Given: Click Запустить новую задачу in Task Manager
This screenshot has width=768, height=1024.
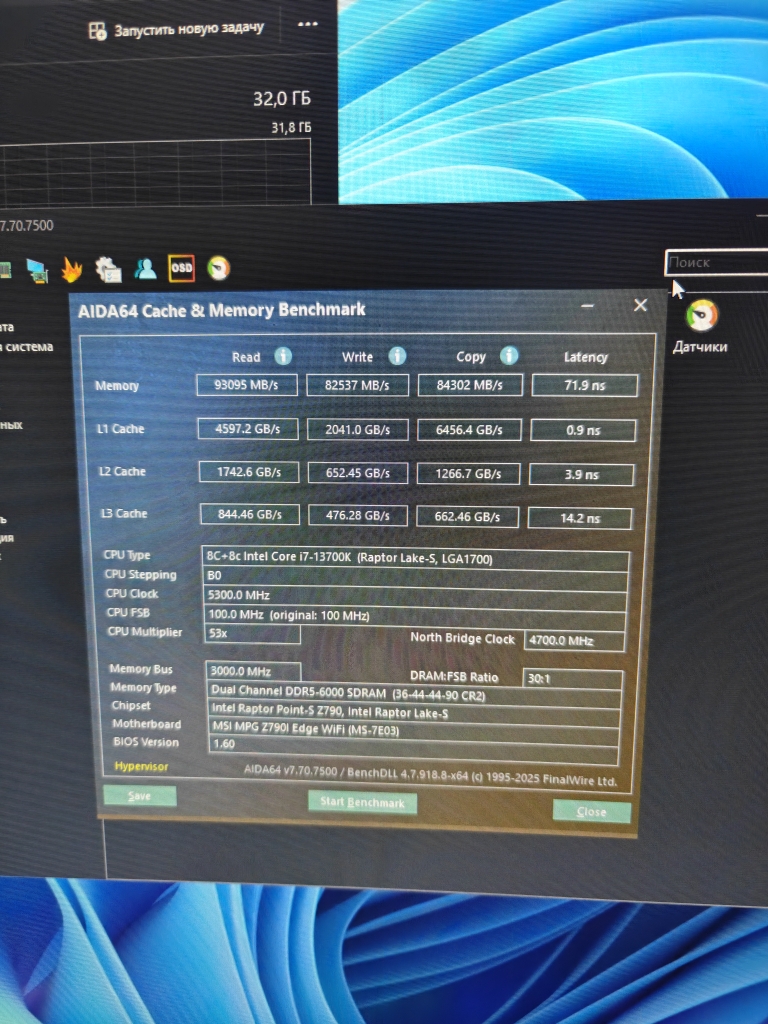Looking at the screenshot, I should [176, 29].
